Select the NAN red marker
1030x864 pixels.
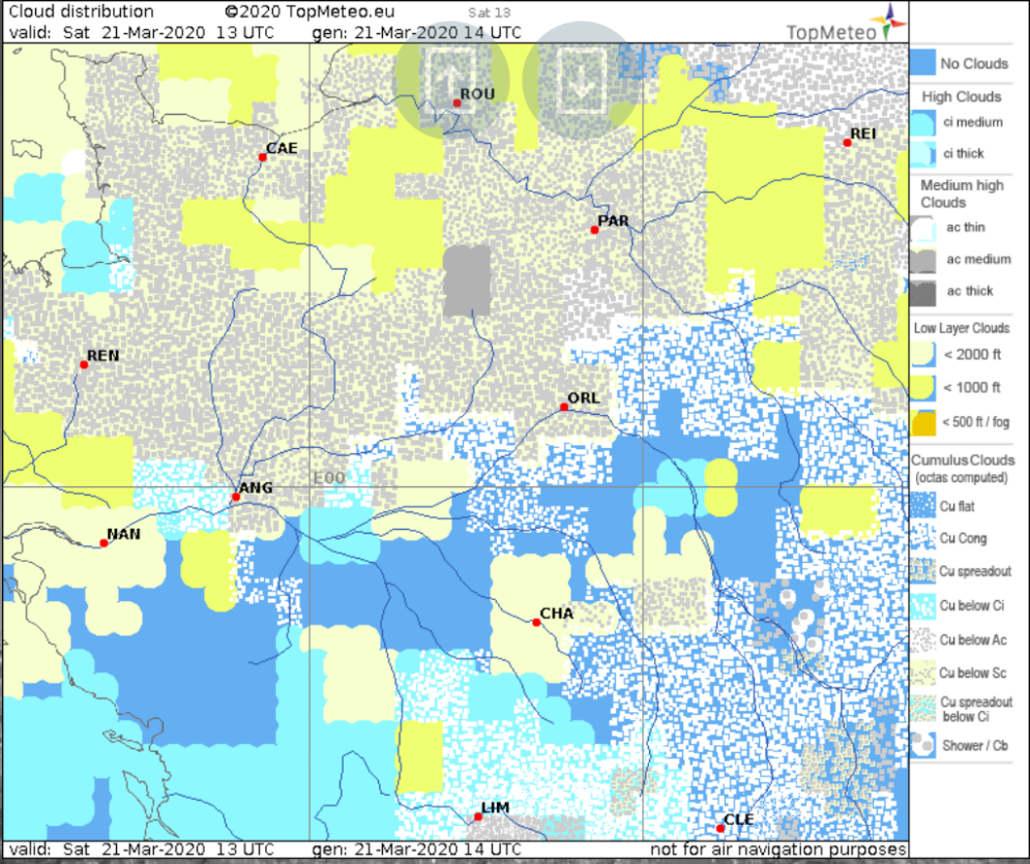[104, 543]
